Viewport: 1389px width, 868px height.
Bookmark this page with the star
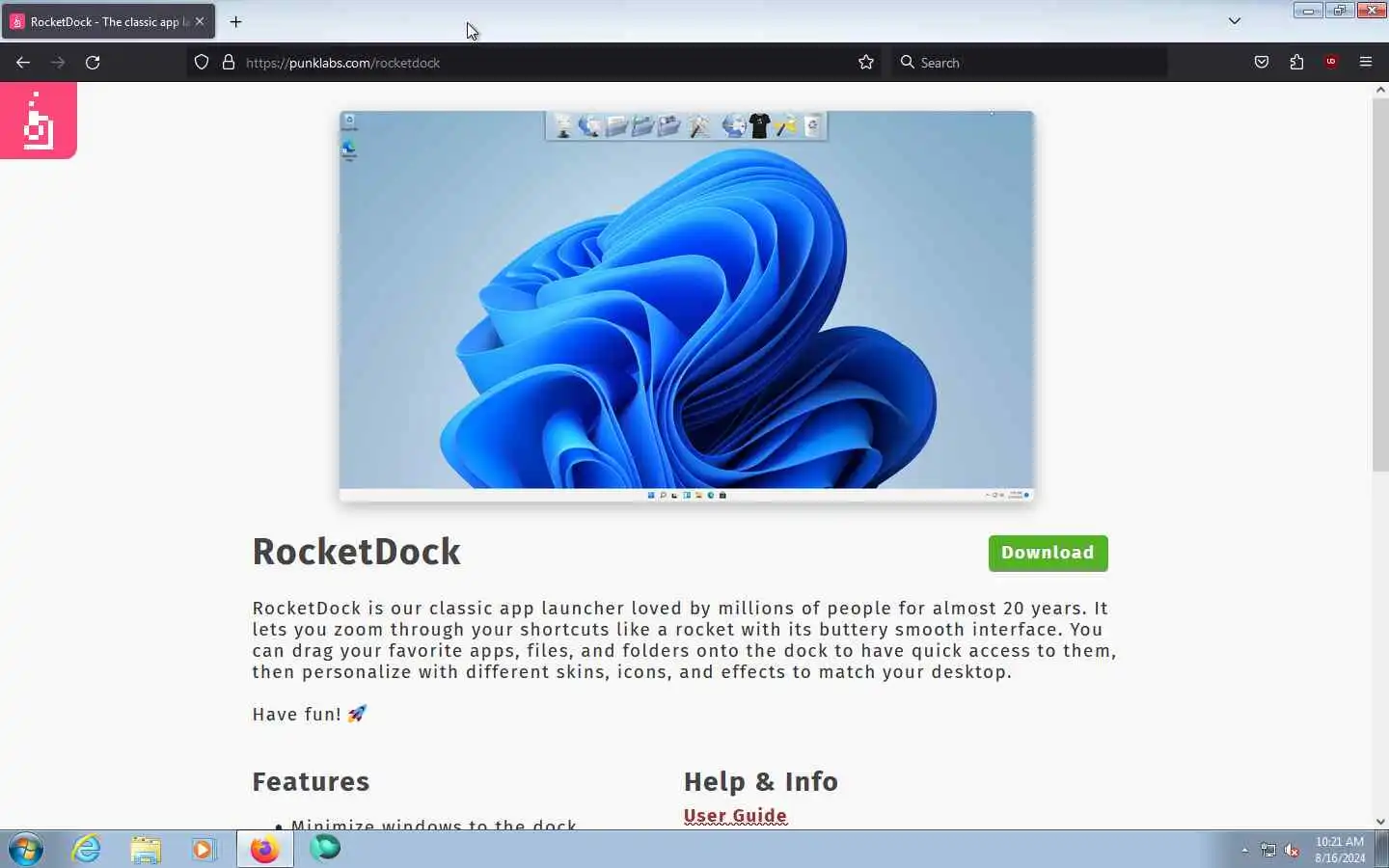pyautogui.click(x=866, y=63)
